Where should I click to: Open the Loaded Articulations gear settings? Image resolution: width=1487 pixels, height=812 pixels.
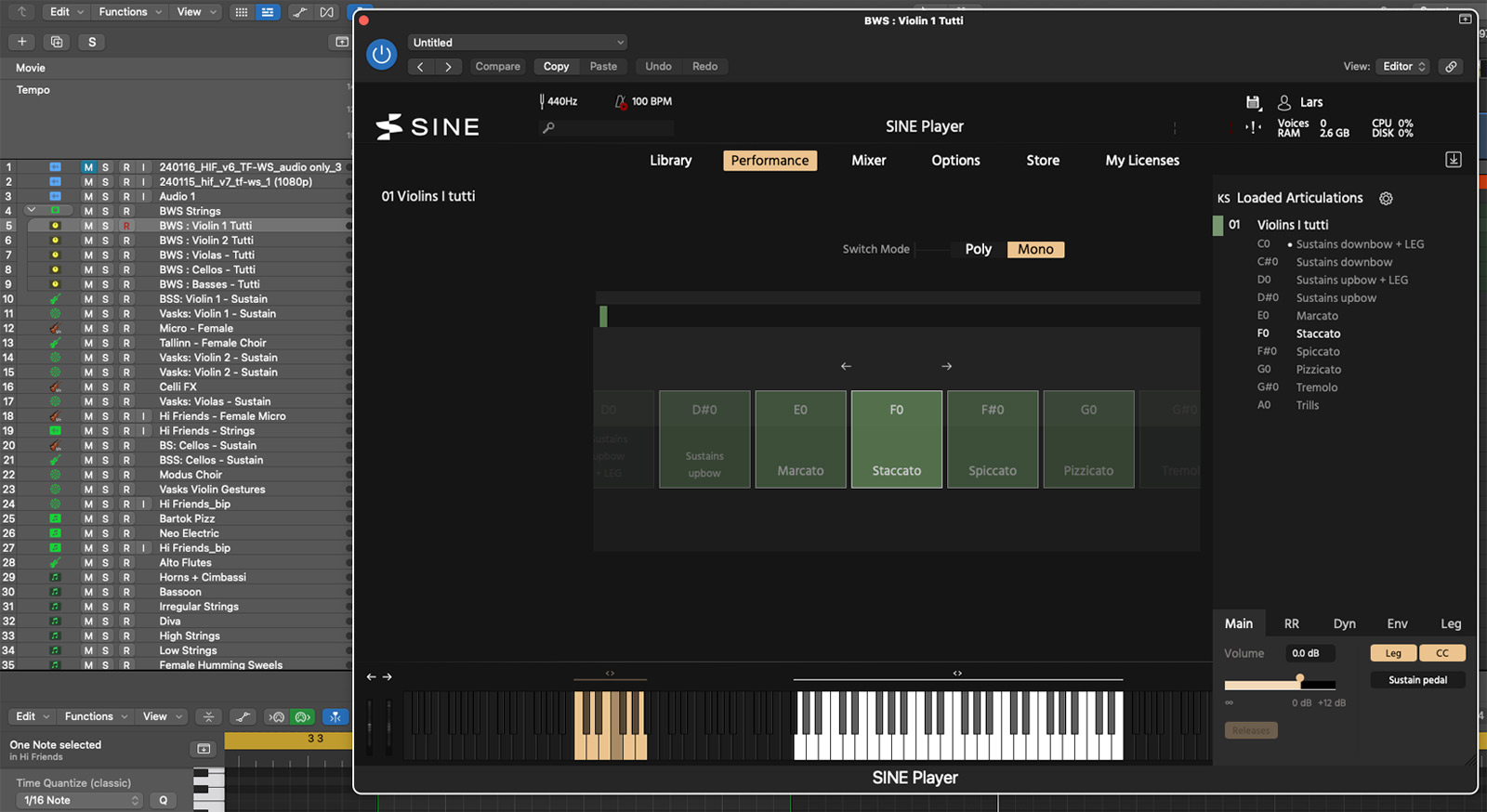point(1386,199)
